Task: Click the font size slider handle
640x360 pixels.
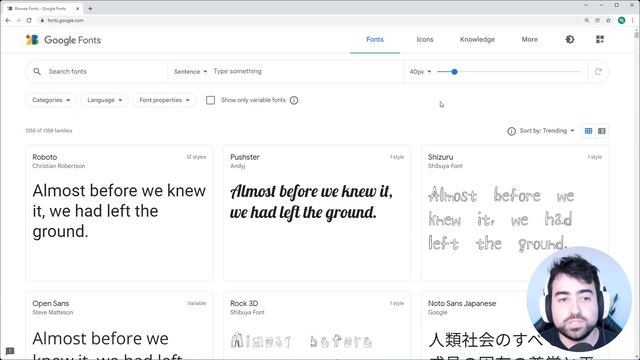Action: tap(454, 72)
